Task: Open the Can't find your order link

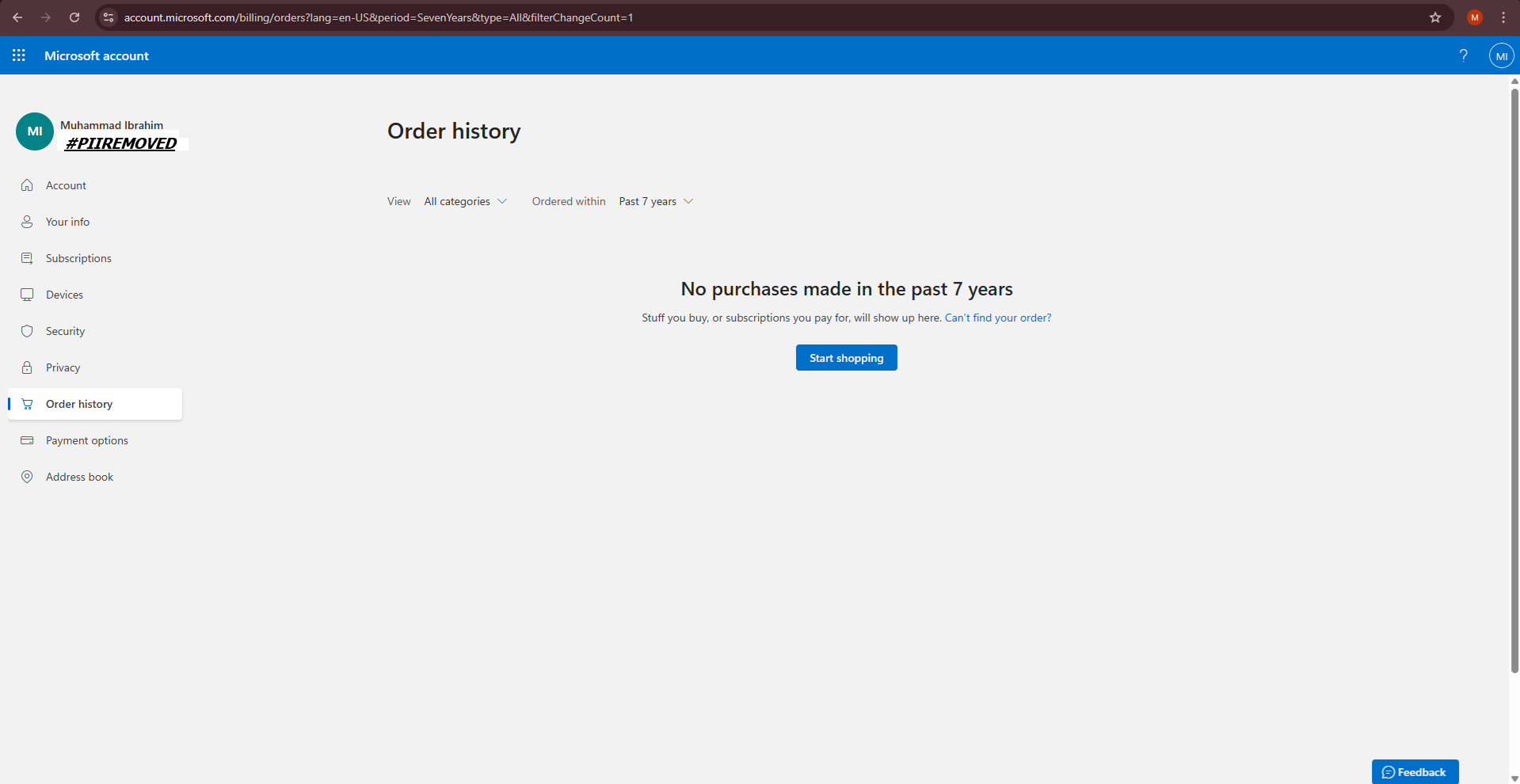Action: (997, 317)
